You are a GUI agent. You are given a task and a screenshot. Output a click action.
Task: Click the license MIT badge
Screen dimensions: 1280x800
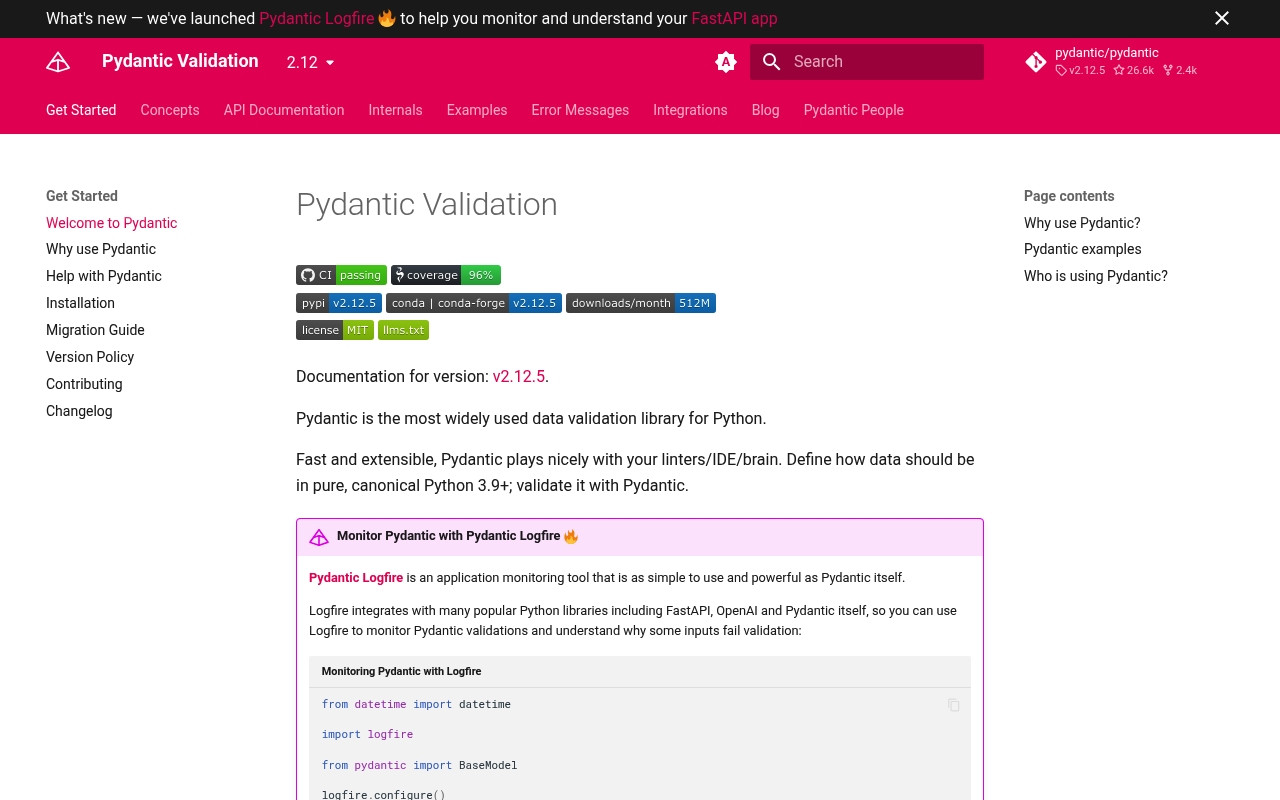point(335,330)
